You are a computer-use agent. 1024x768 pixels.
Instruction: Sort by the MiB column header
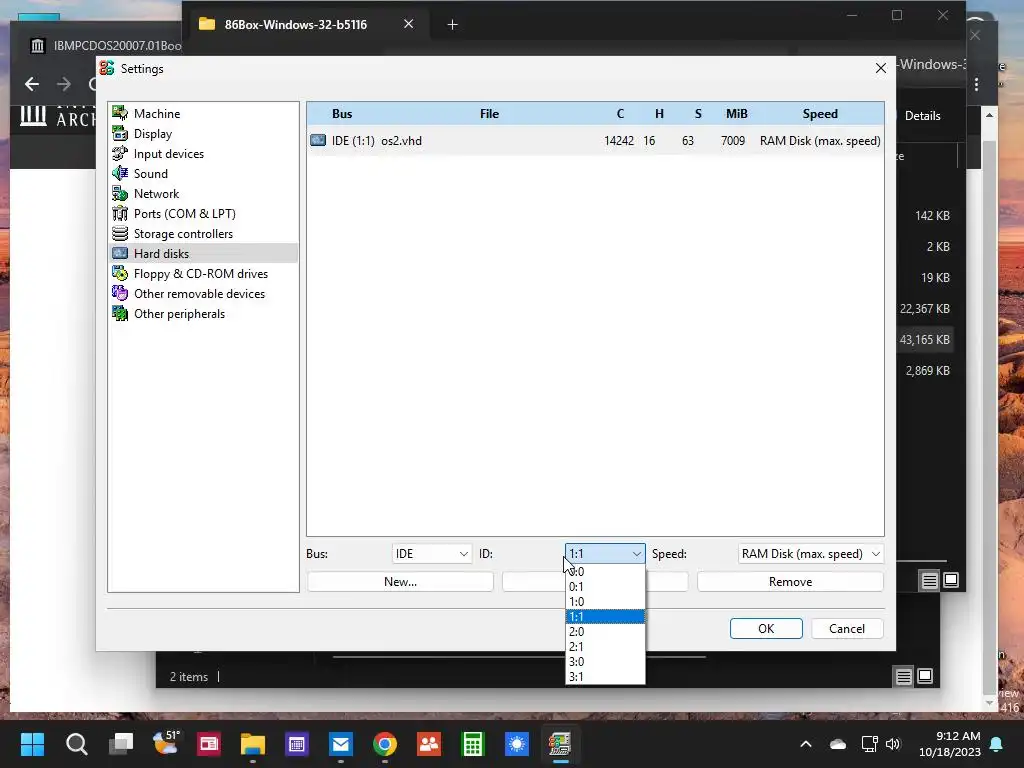click(737, 114)
